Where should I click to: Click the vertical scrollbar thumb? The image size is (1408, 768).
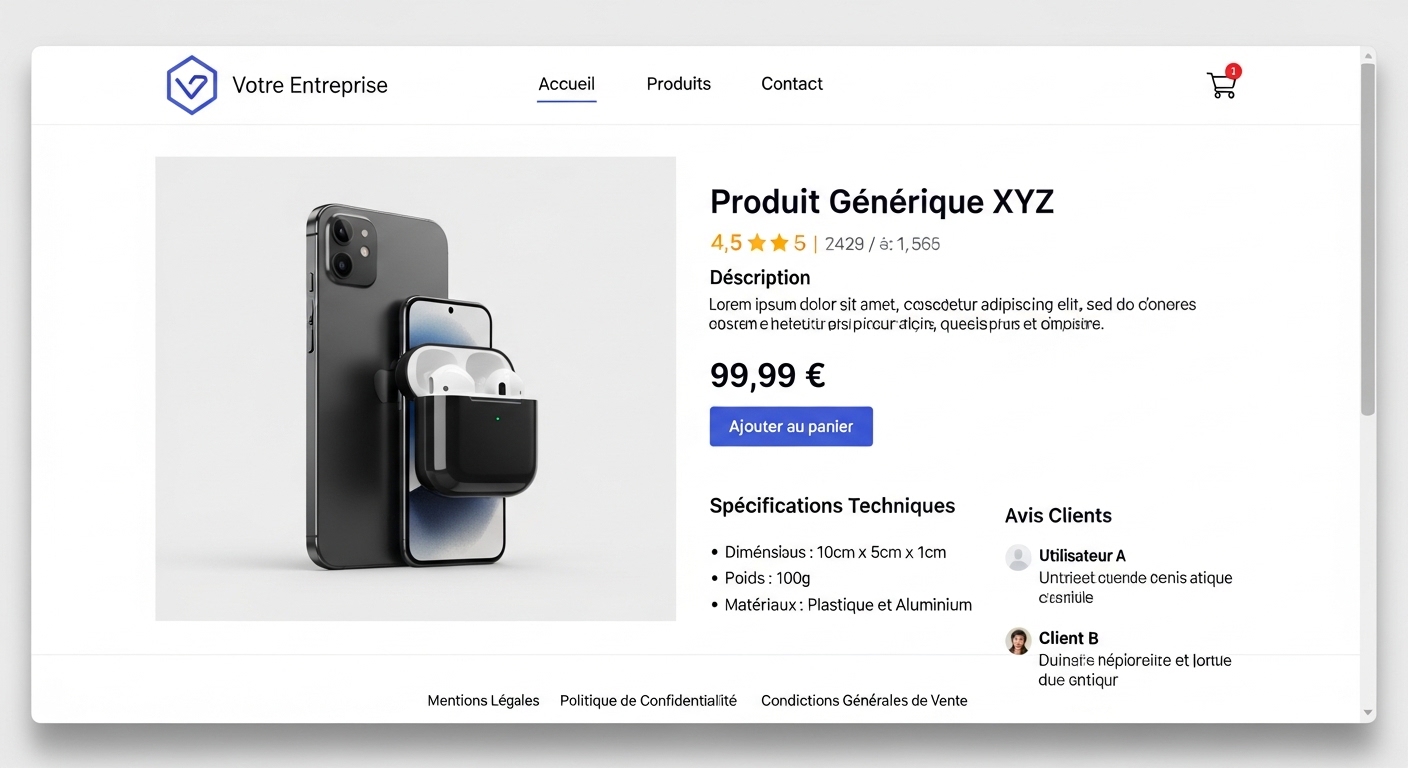coord(1367,240)
